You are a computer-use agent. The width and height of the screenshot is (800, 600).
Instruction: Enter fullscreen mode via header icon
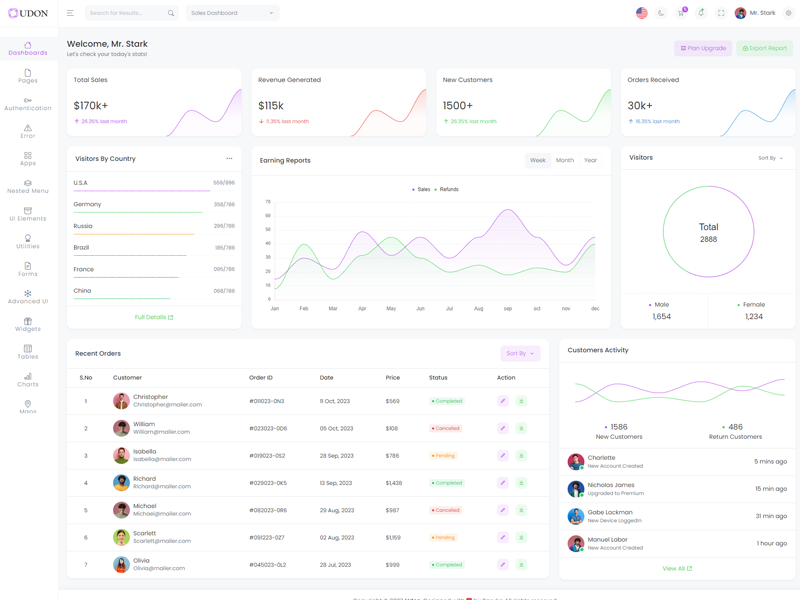[x=721, y=13]
